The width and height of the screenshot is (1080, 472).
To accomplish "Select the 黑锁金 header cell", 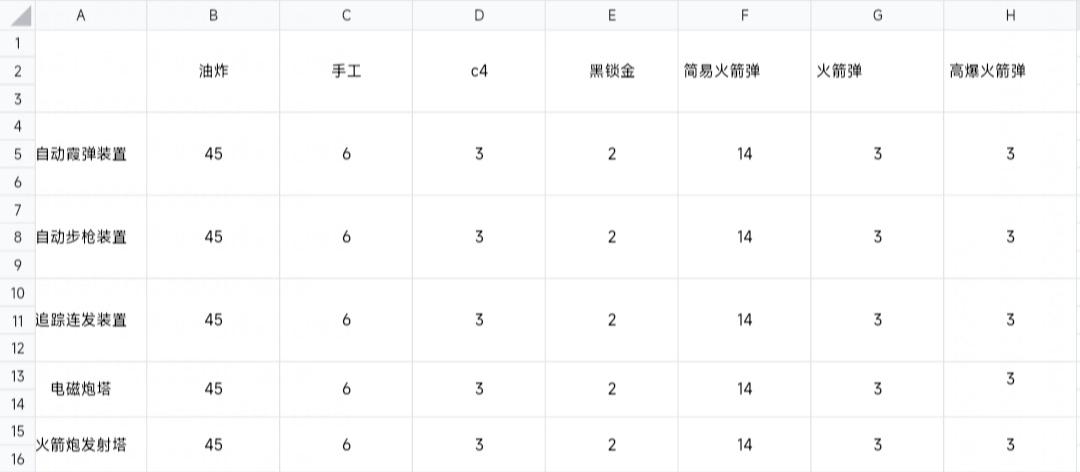I will tap(612, 71).
